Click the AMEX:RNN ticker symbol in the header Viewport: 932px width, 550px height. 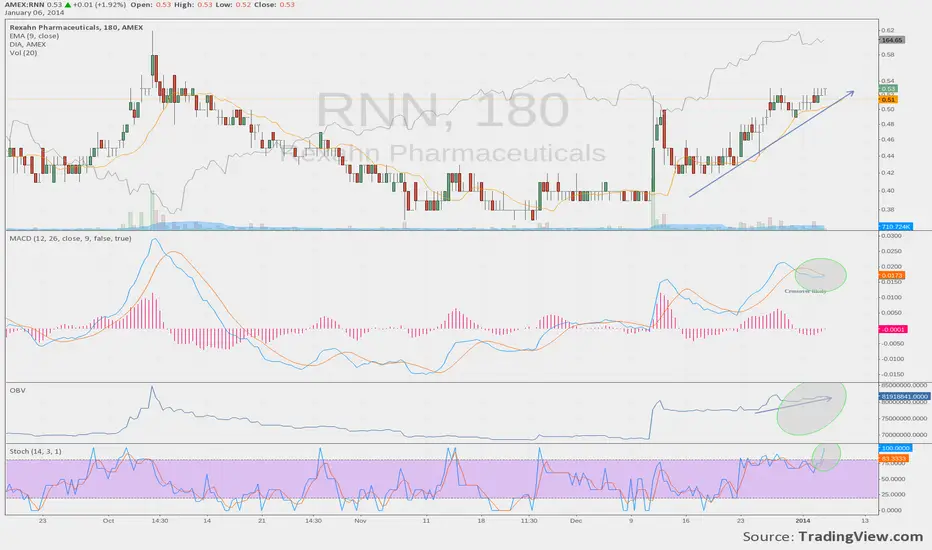[24, 4]
